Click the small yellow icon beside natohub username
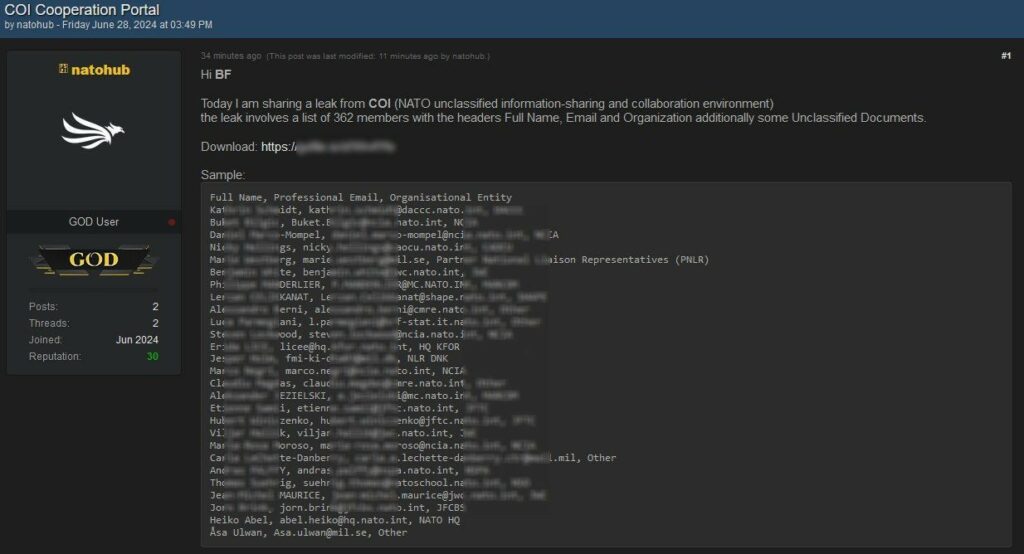Viewport: 1024px width, 554px height. pos(63,70)
